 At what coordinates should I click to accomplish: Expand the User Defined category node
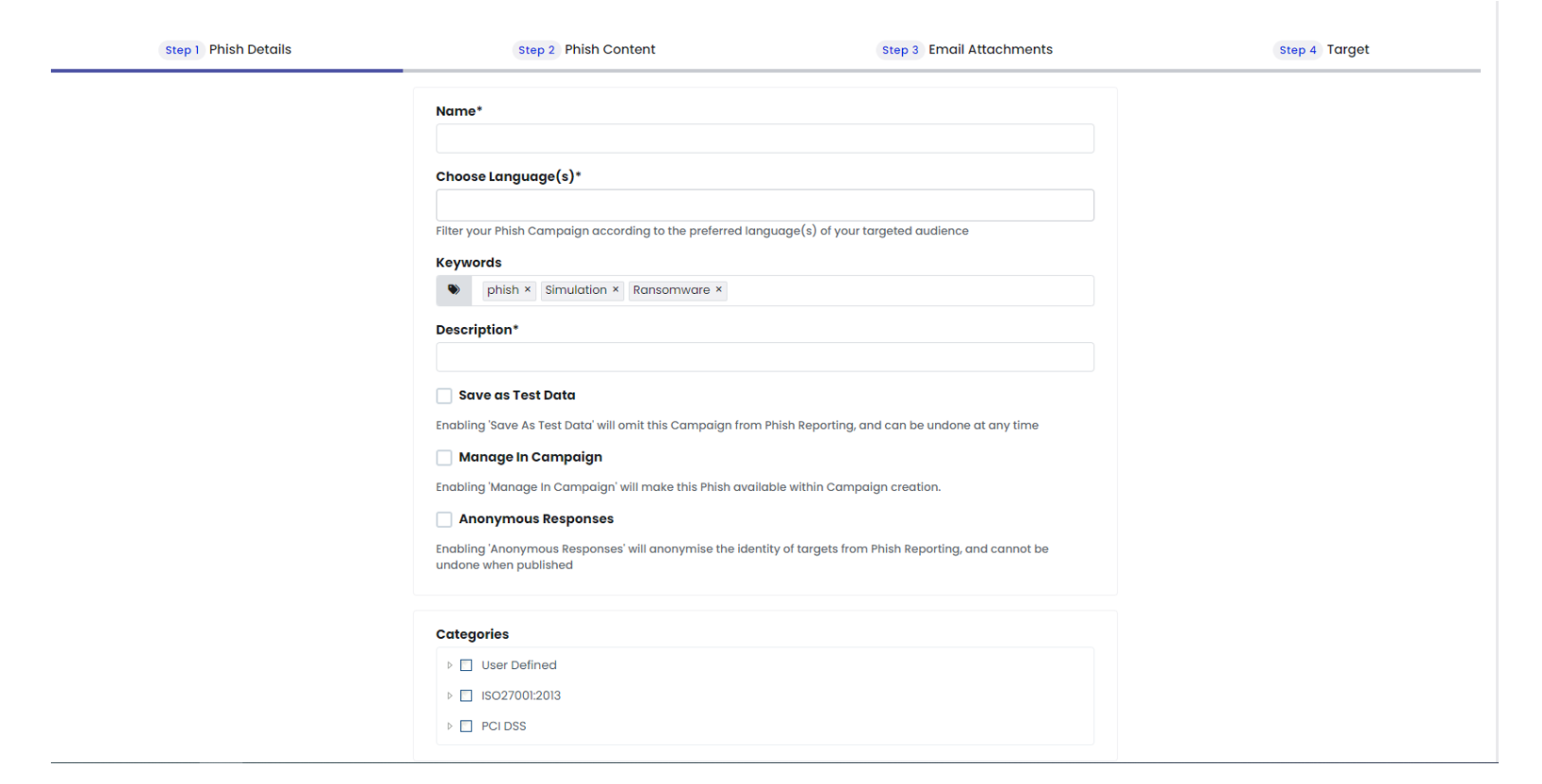(x=450, y=665)
